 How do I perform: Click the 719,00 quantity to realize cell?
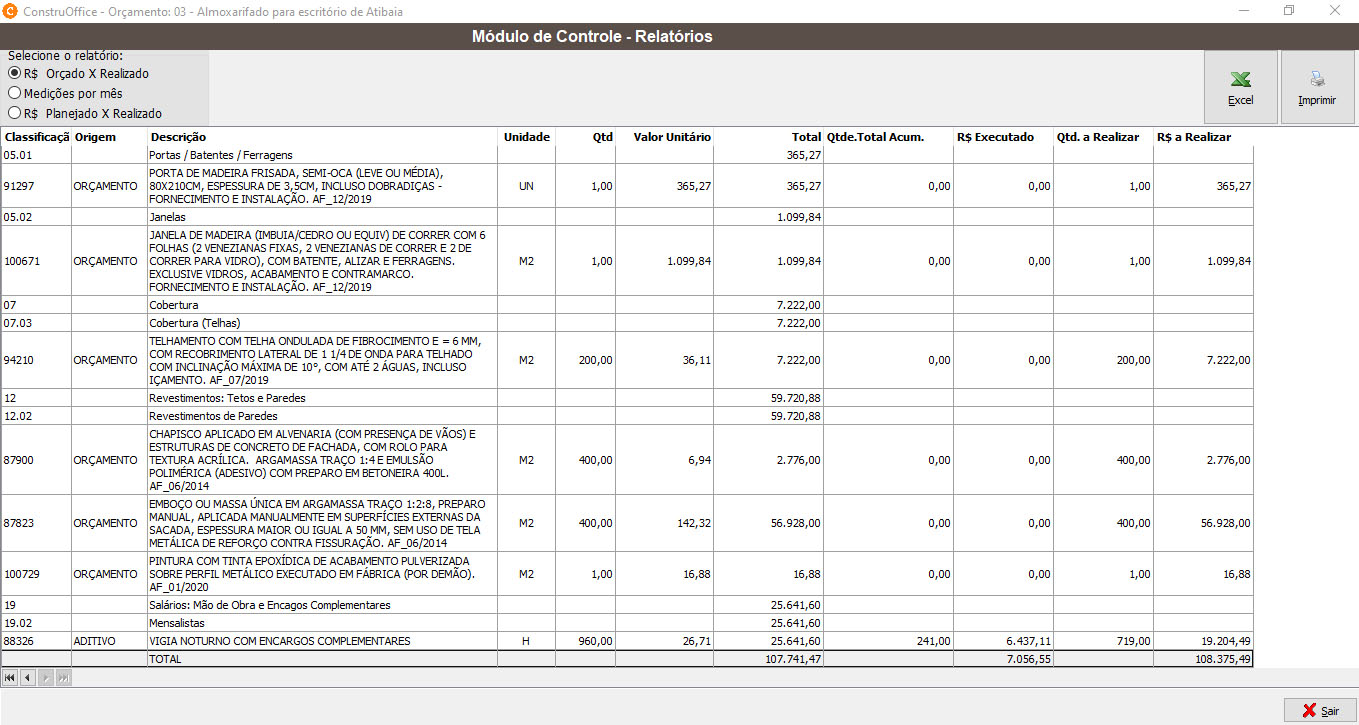point(1103,641)
